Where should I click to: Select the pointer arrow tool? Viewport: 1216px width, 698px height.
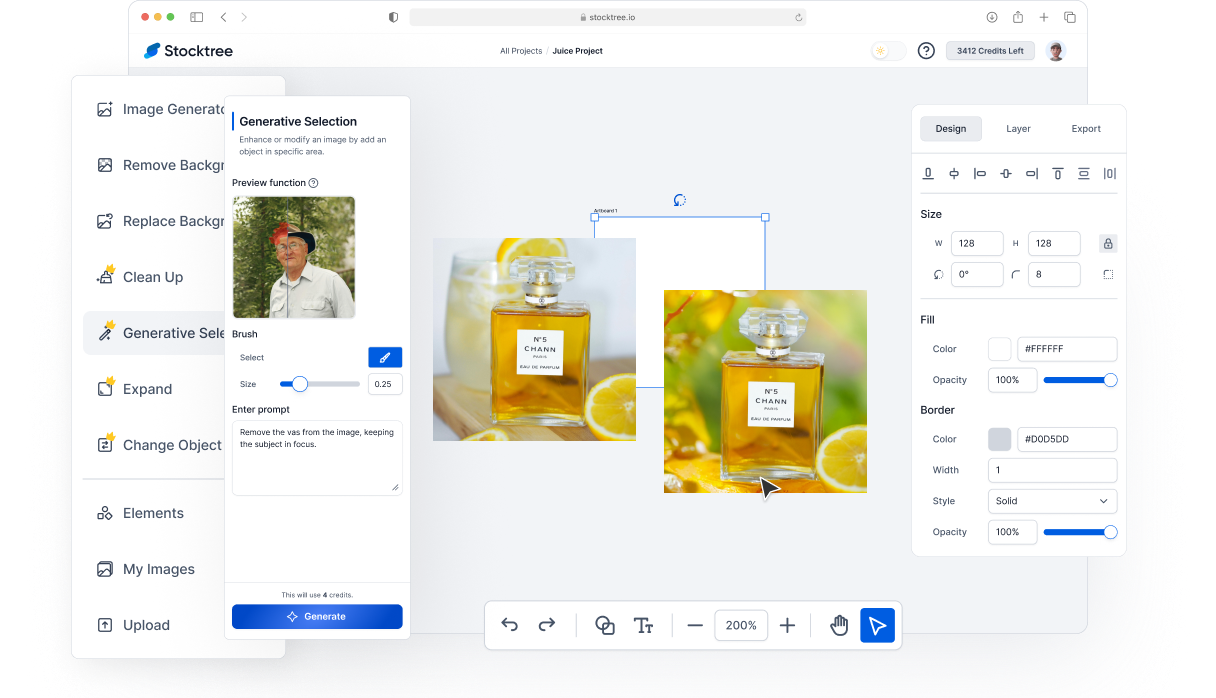(x=877, y=625)
